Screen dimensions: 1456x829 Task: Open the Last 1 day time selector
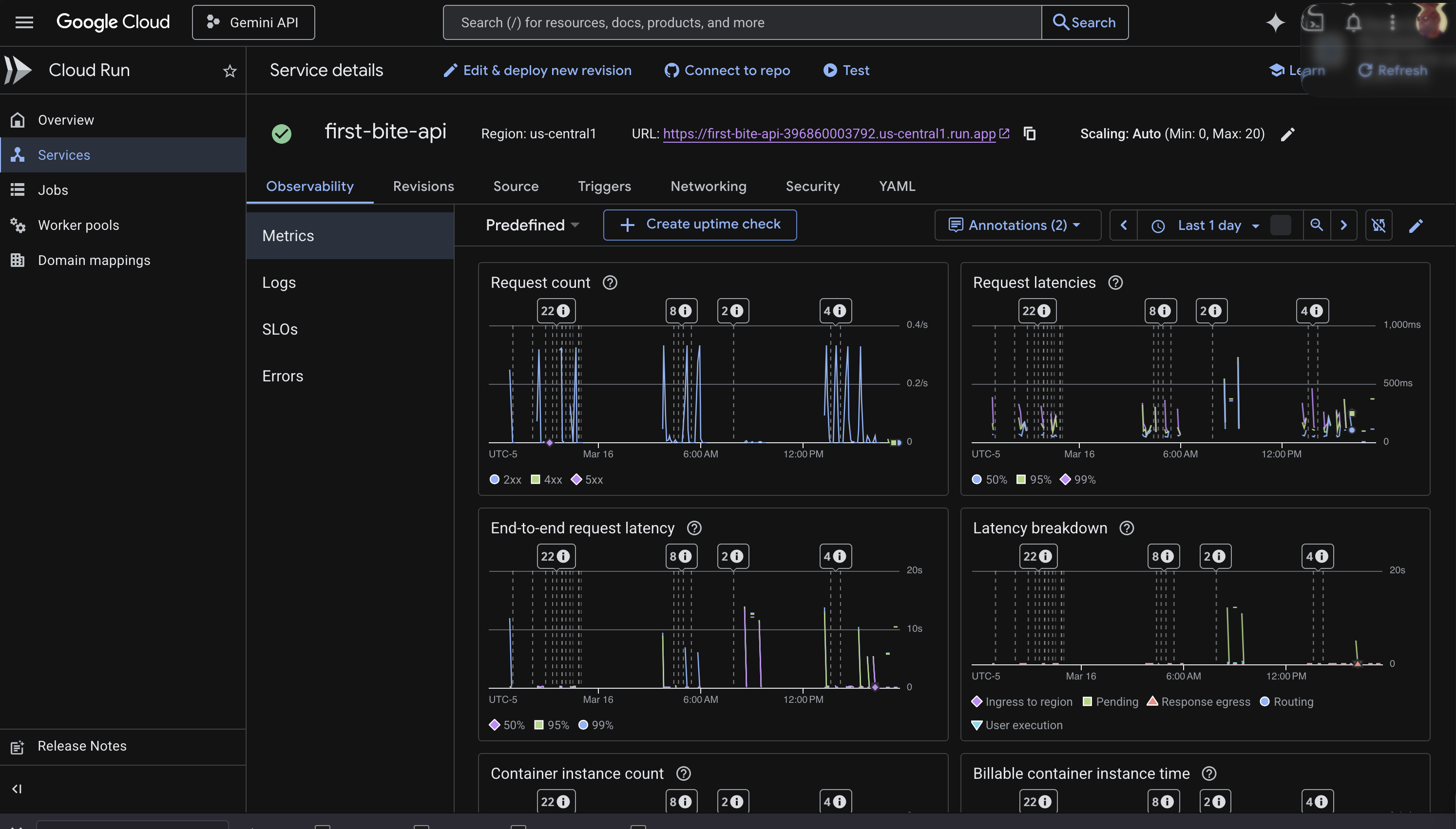click(x=1209, y=225)
